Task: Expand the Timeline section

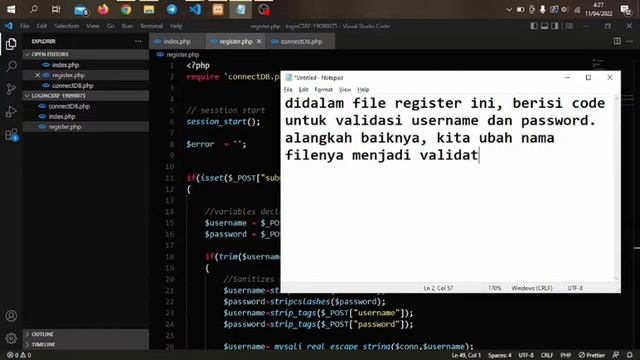Action: 86,344
